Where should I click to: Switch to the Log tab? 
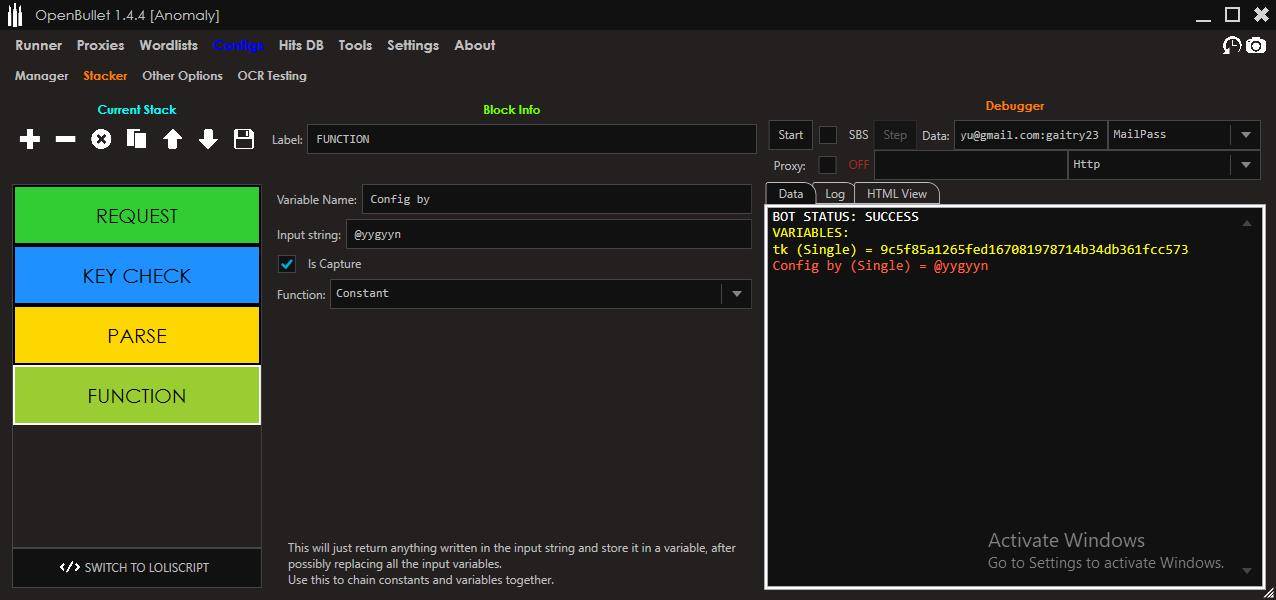coord(834,194)
